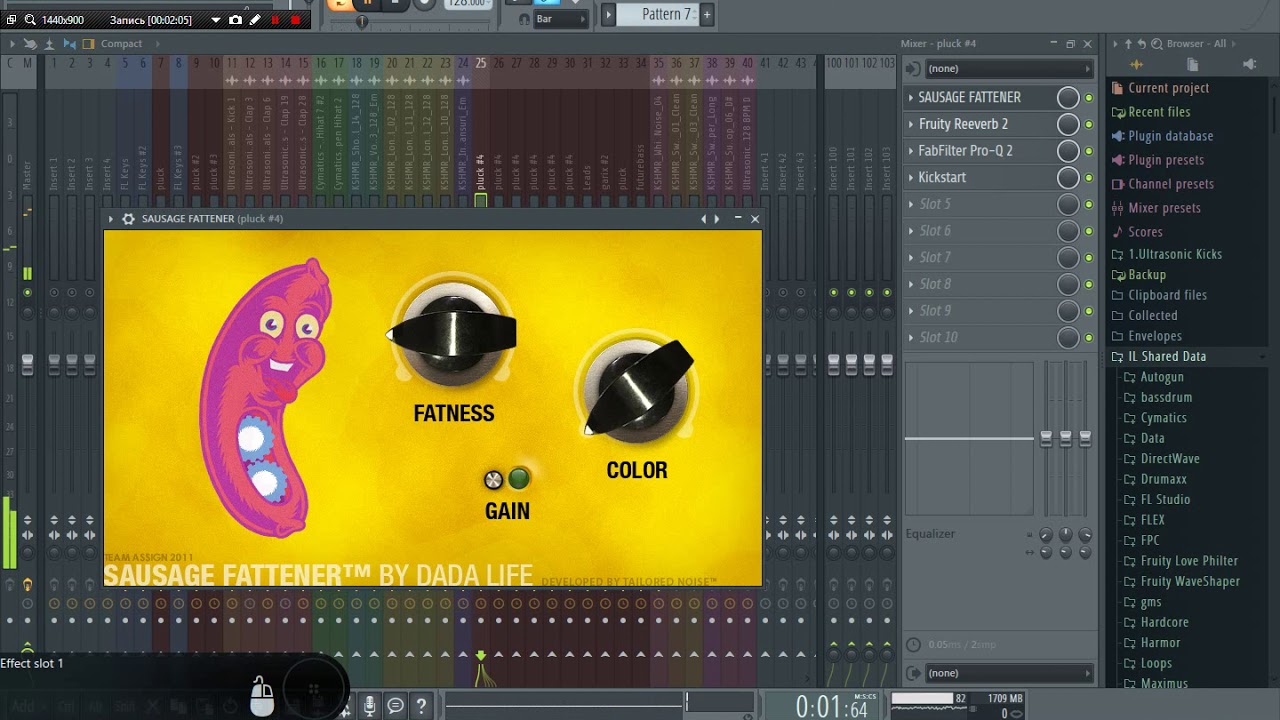The width and height of the screenshot is (1280, 720).
Task: Open Plugin database in the browser
Action: 1170,136
